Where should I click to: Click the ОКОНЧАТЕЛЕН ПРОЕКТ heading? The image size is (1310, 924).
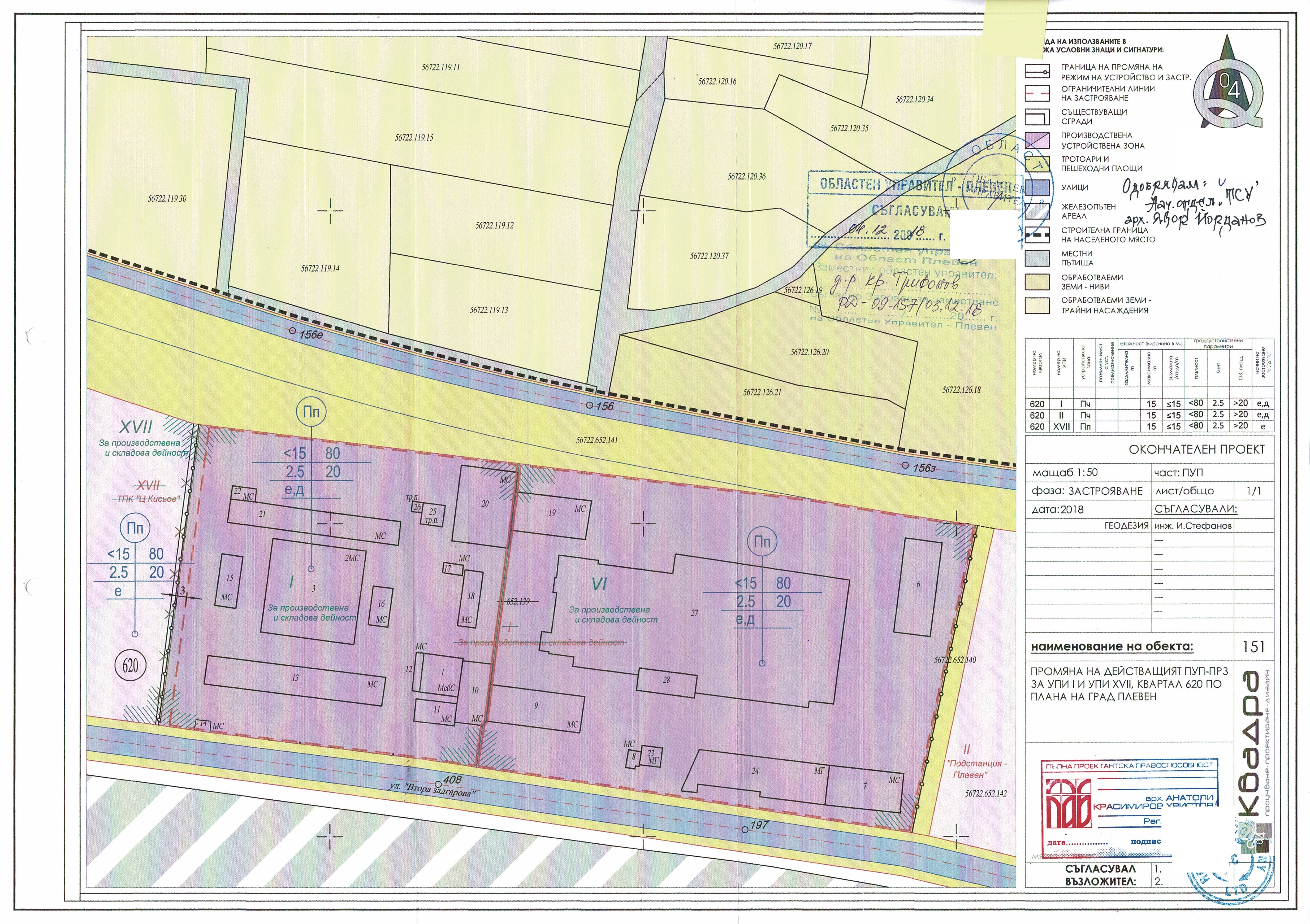(x=1196, y=450)
